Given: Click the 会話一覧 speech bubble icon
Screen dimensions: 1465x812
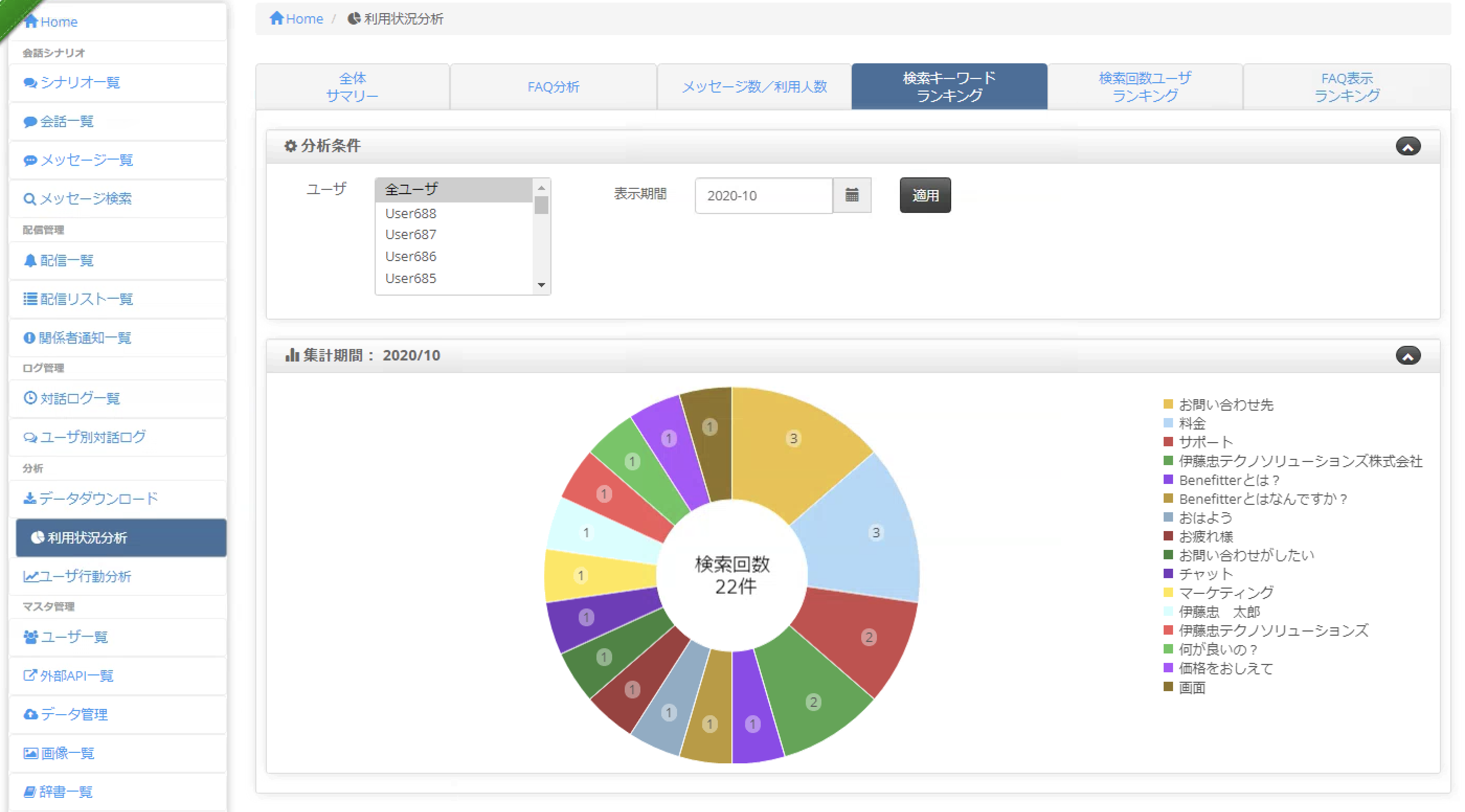Looking at the screenshot, I should point(30,122).
